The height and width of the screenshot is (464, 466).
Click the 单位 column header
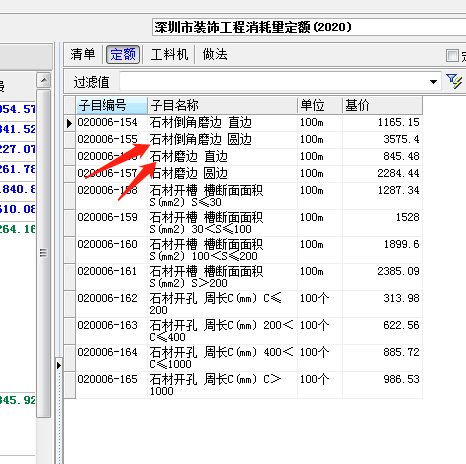point(320,106)
